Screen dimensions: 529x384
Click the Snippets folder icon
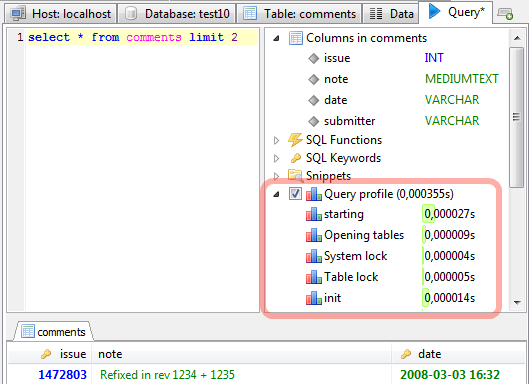coord(296,175)
